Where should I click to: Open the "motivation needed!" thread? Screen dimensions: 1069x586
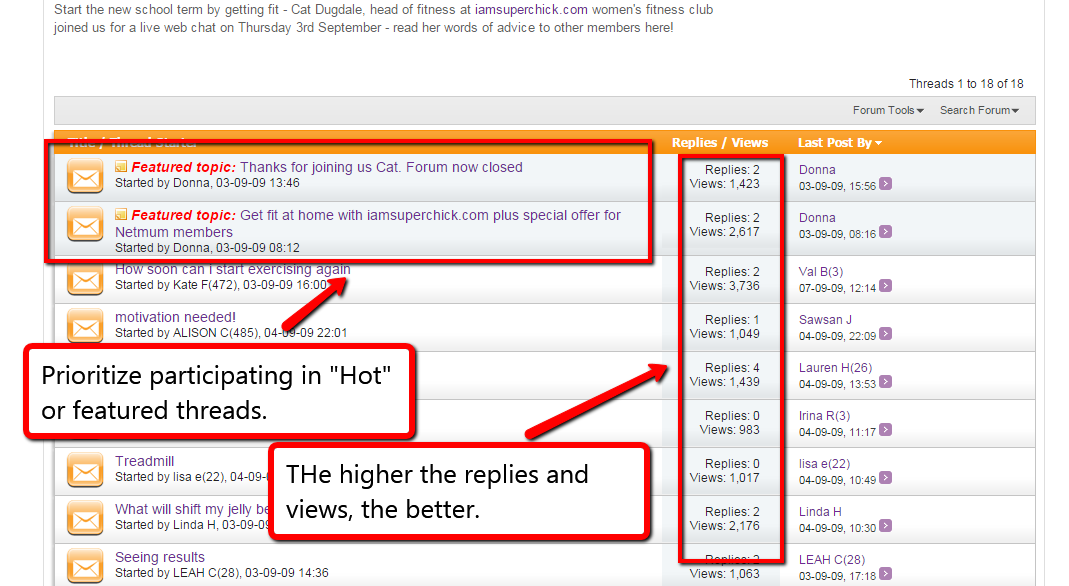coord(175,317)
